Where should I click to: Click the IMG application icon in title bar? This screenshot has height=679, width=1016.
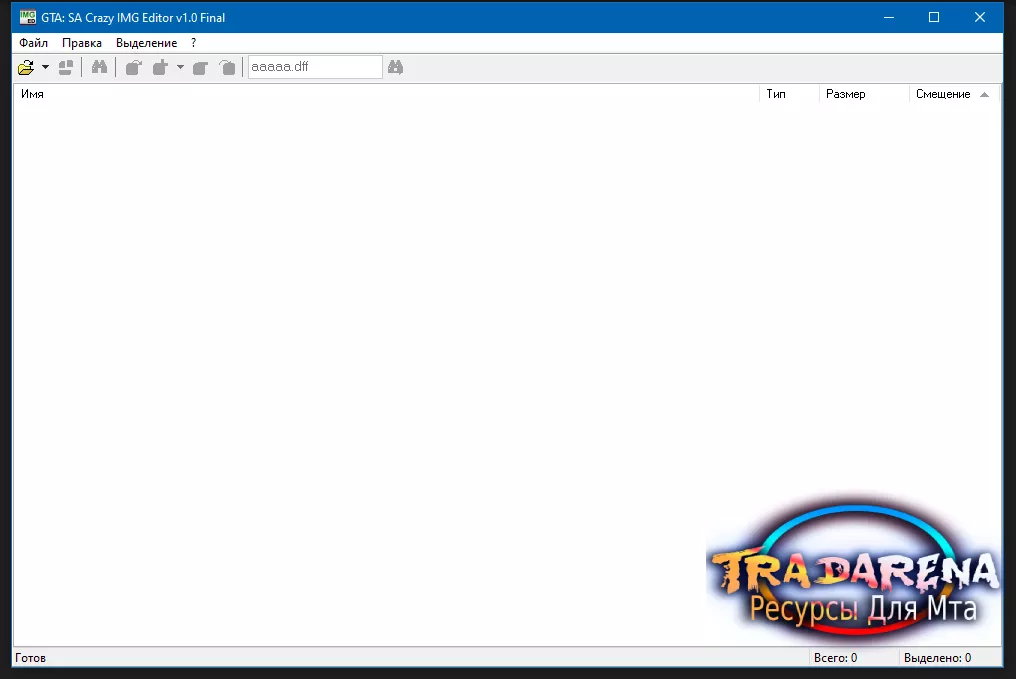(27, 17)
